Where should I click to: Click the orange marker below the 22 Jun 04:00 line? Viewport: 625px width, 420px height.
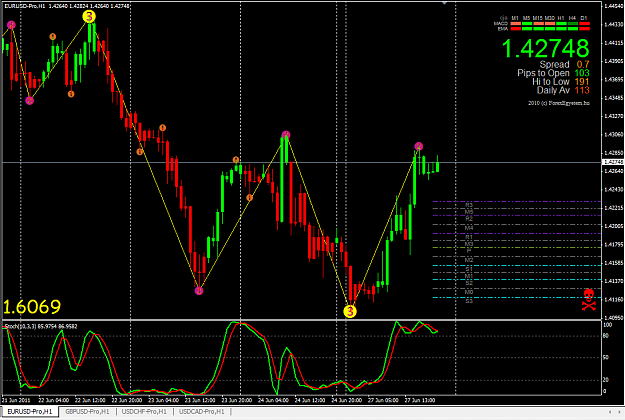click(71, 94)
